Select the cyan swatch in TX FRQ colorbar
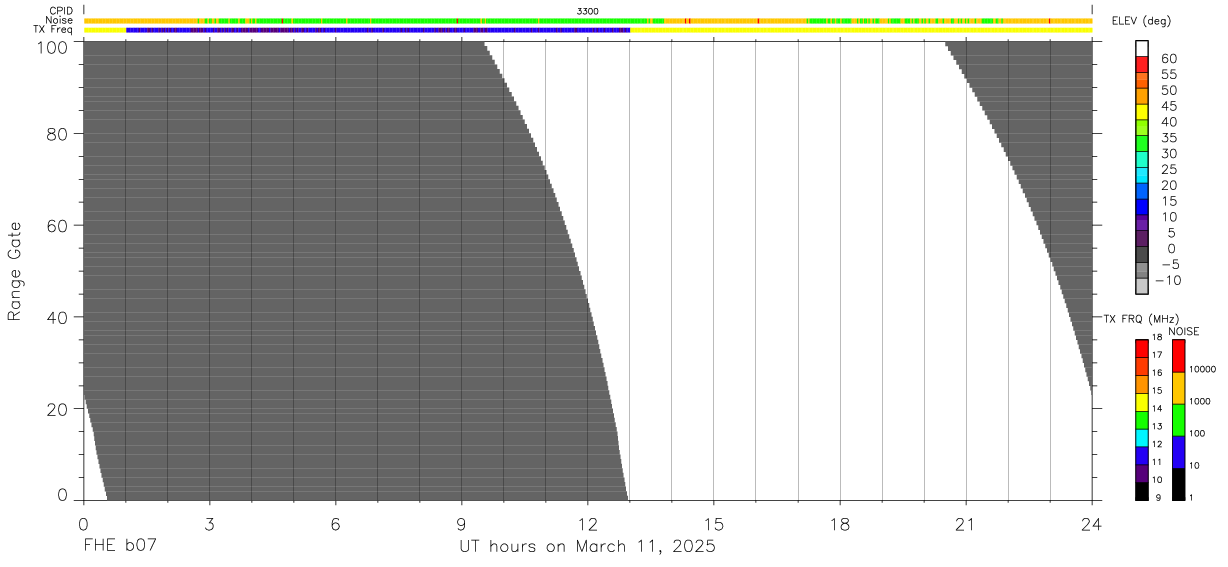This screenshot has height=567, width=1228. click(1142, 438)
